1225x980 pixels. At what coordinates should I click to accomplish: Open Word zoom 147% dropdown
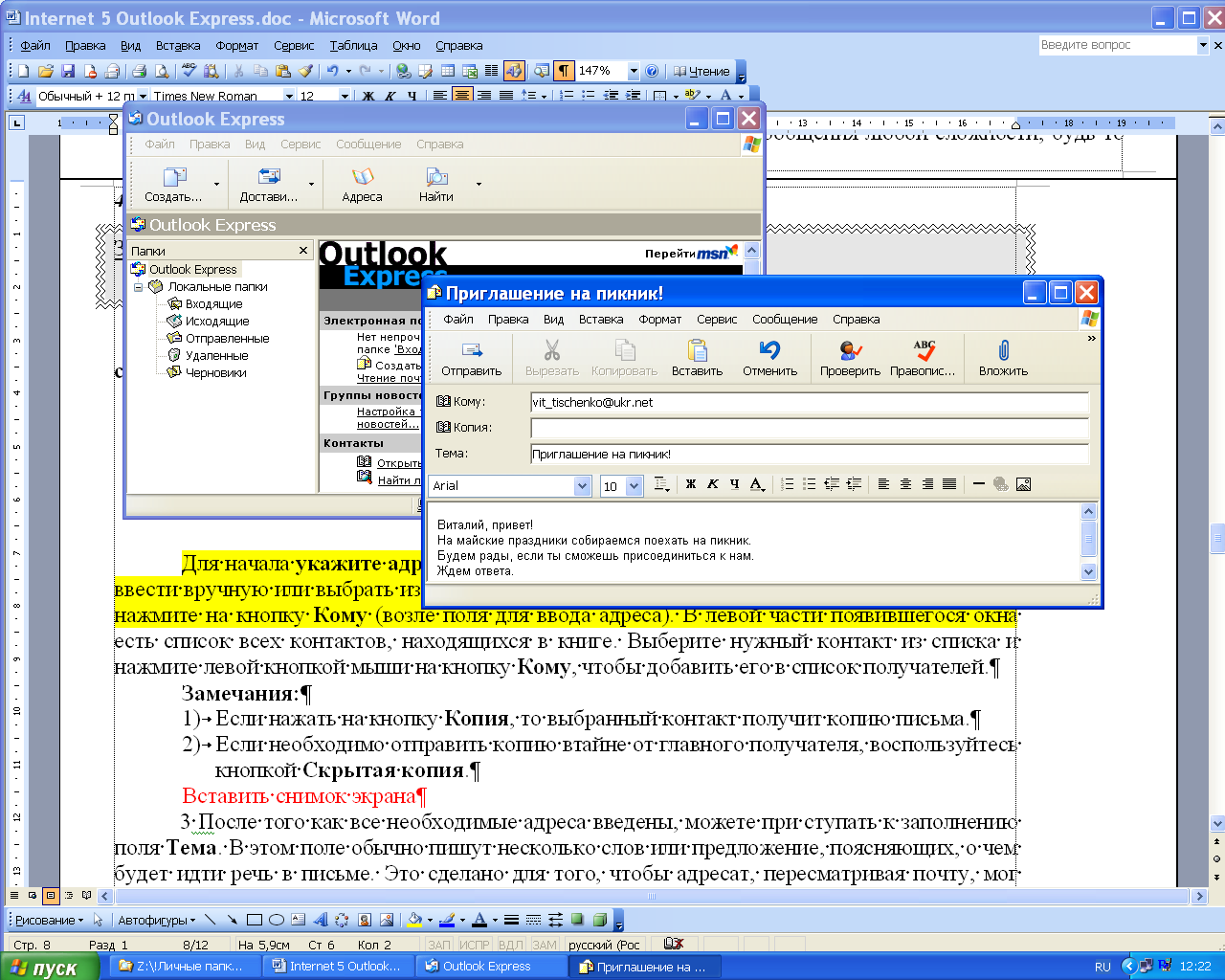tap(633, 71)
